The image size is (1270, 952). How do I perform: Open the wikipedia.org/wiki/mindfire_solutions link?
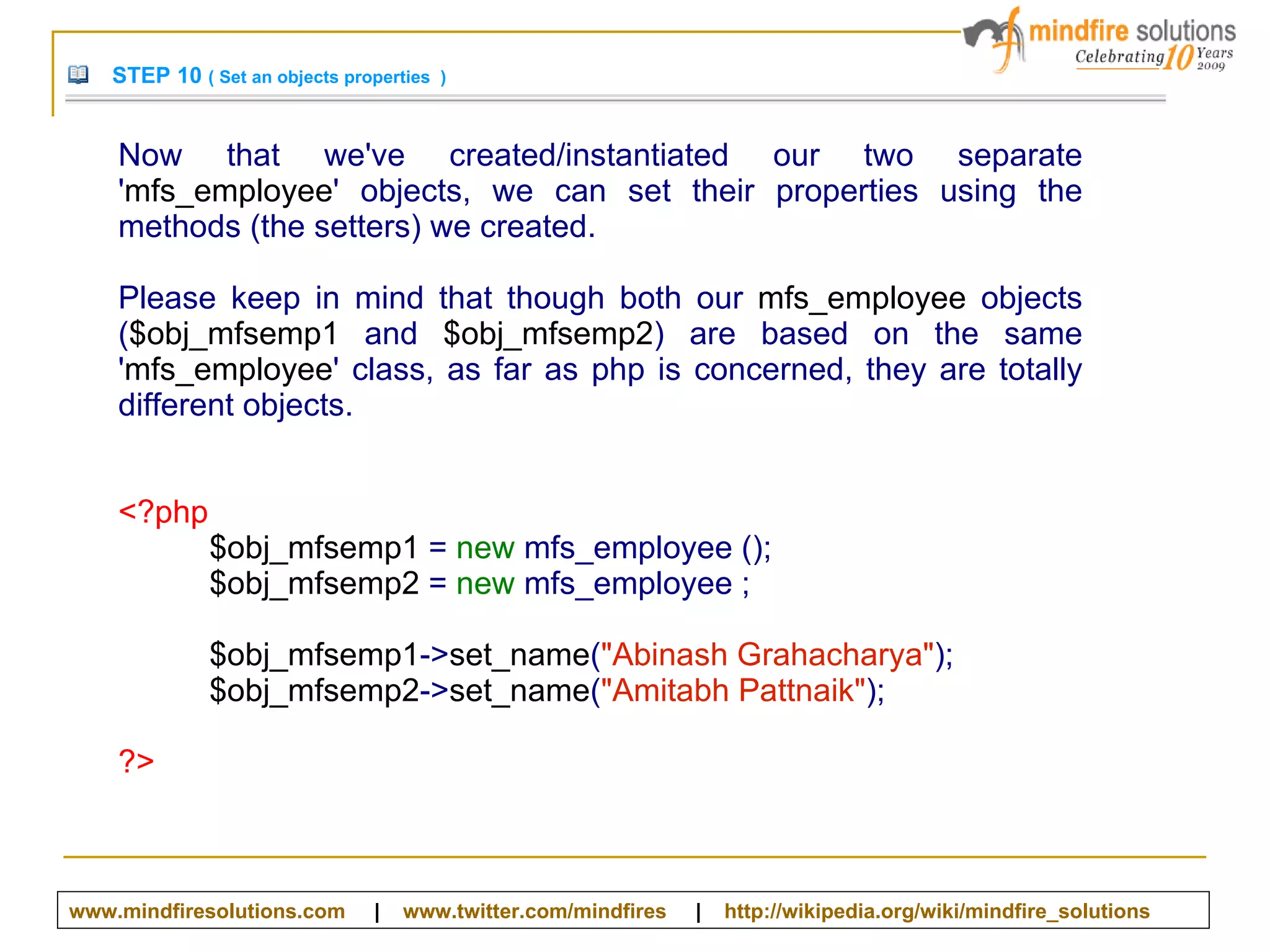pyautogui.click(x=937, y=911)
